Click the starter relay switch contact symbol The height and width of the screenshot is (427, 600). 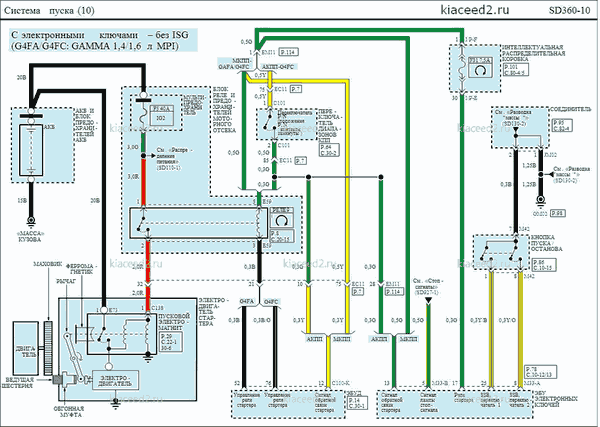coord(143,223)
